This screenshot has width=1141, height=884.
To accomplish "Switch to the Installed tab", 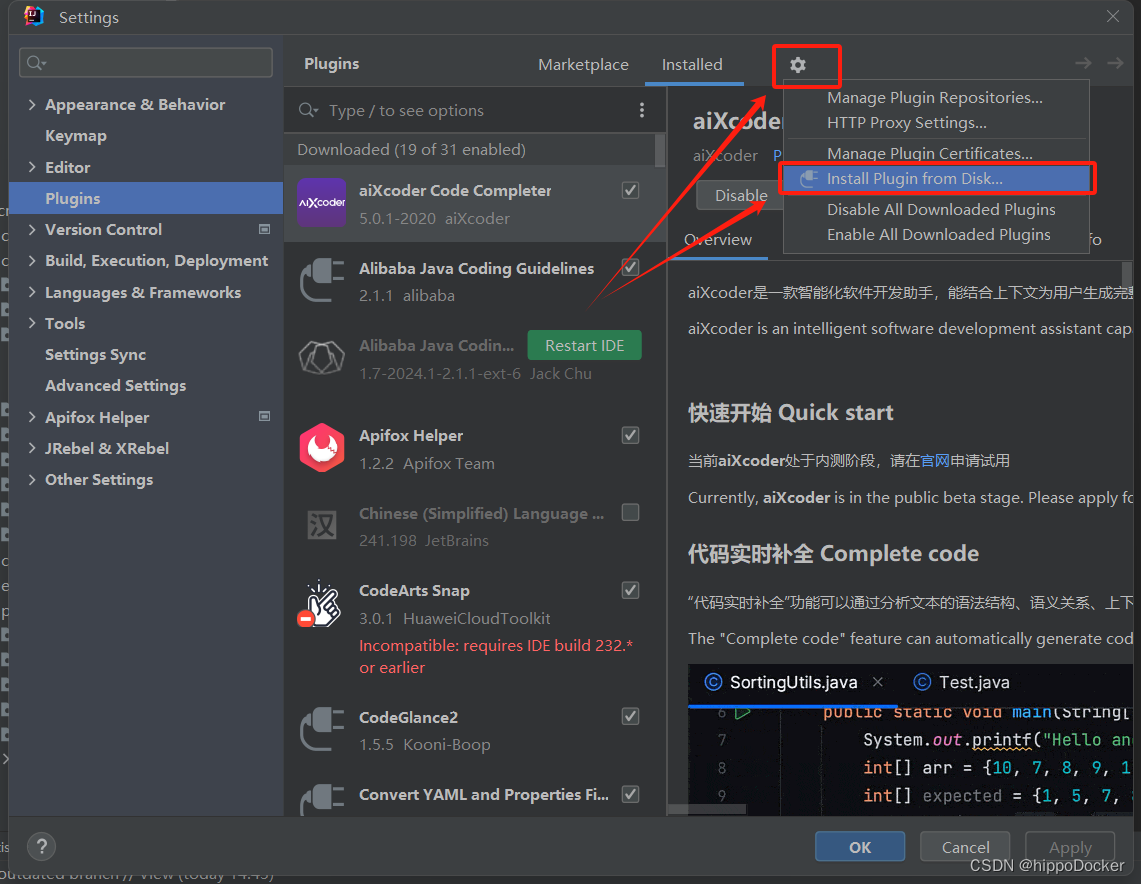I will [692, 65].
